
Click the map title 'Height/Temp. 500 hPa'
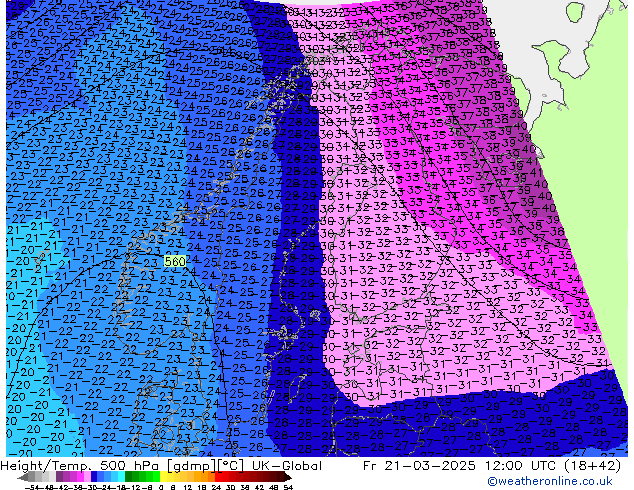(82, 466)
